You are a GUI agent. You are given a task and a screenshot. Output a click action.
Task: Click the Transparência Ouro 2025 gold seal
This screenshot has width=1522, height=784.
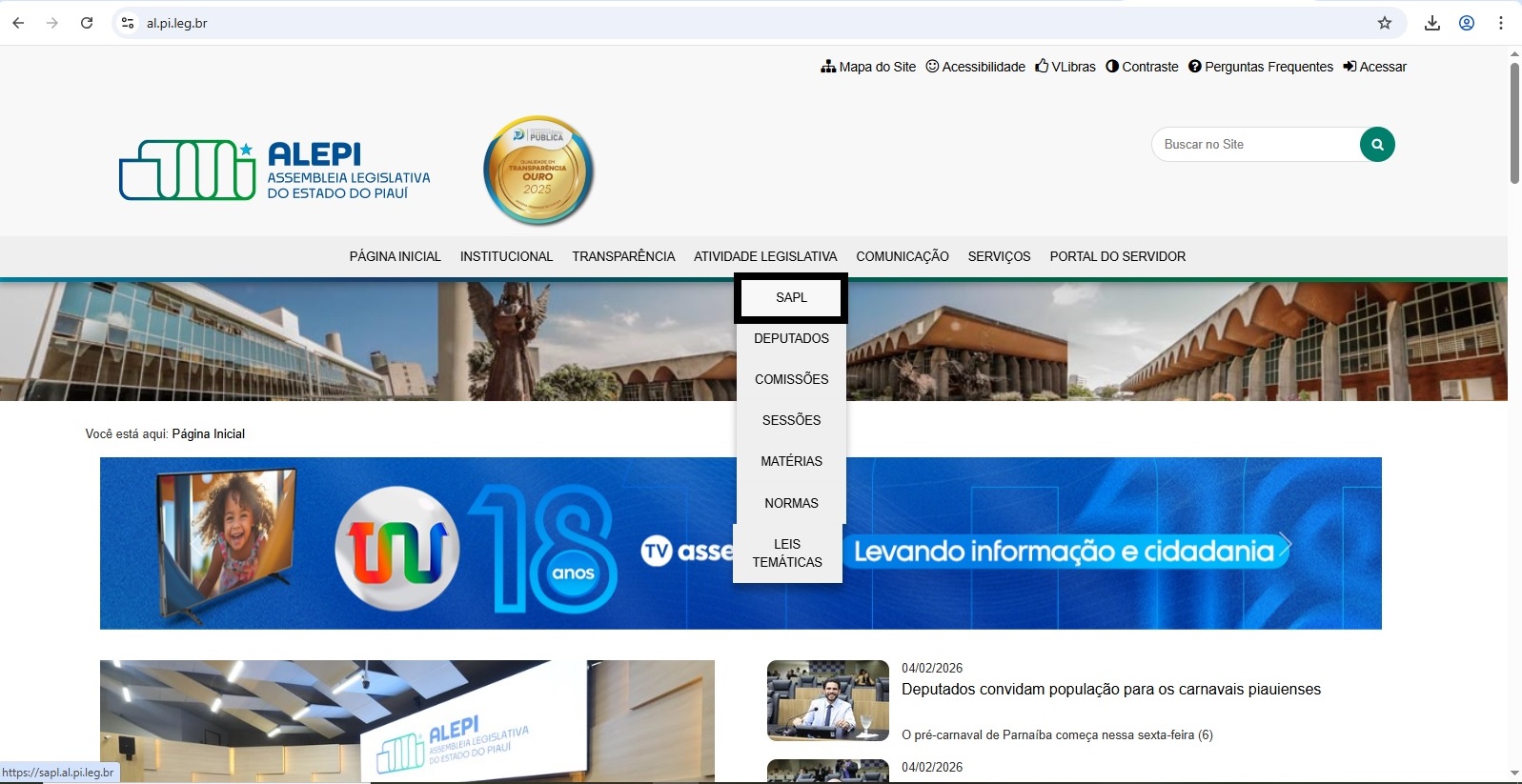tap(538, 171)
